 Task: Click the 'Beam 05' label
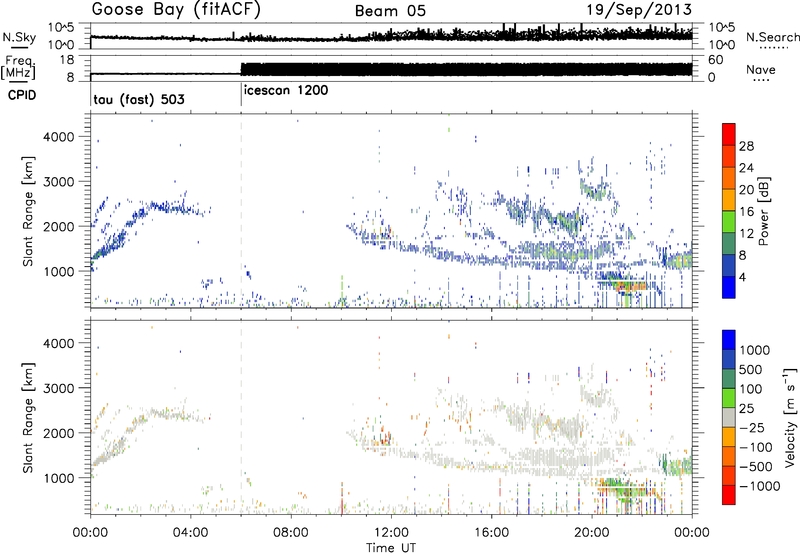click(x=390, y=11)
